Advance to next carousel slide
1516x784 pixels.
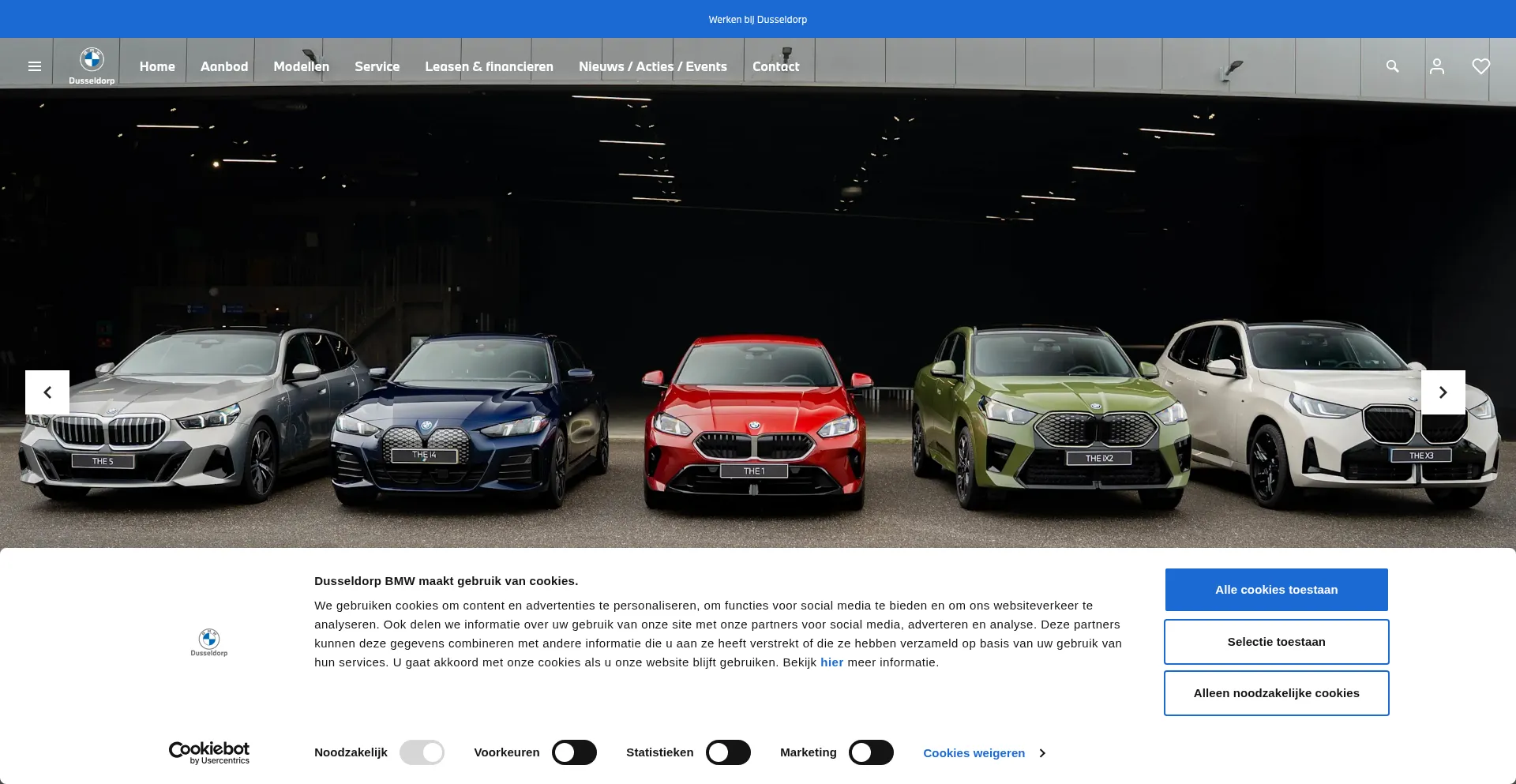1443,392
